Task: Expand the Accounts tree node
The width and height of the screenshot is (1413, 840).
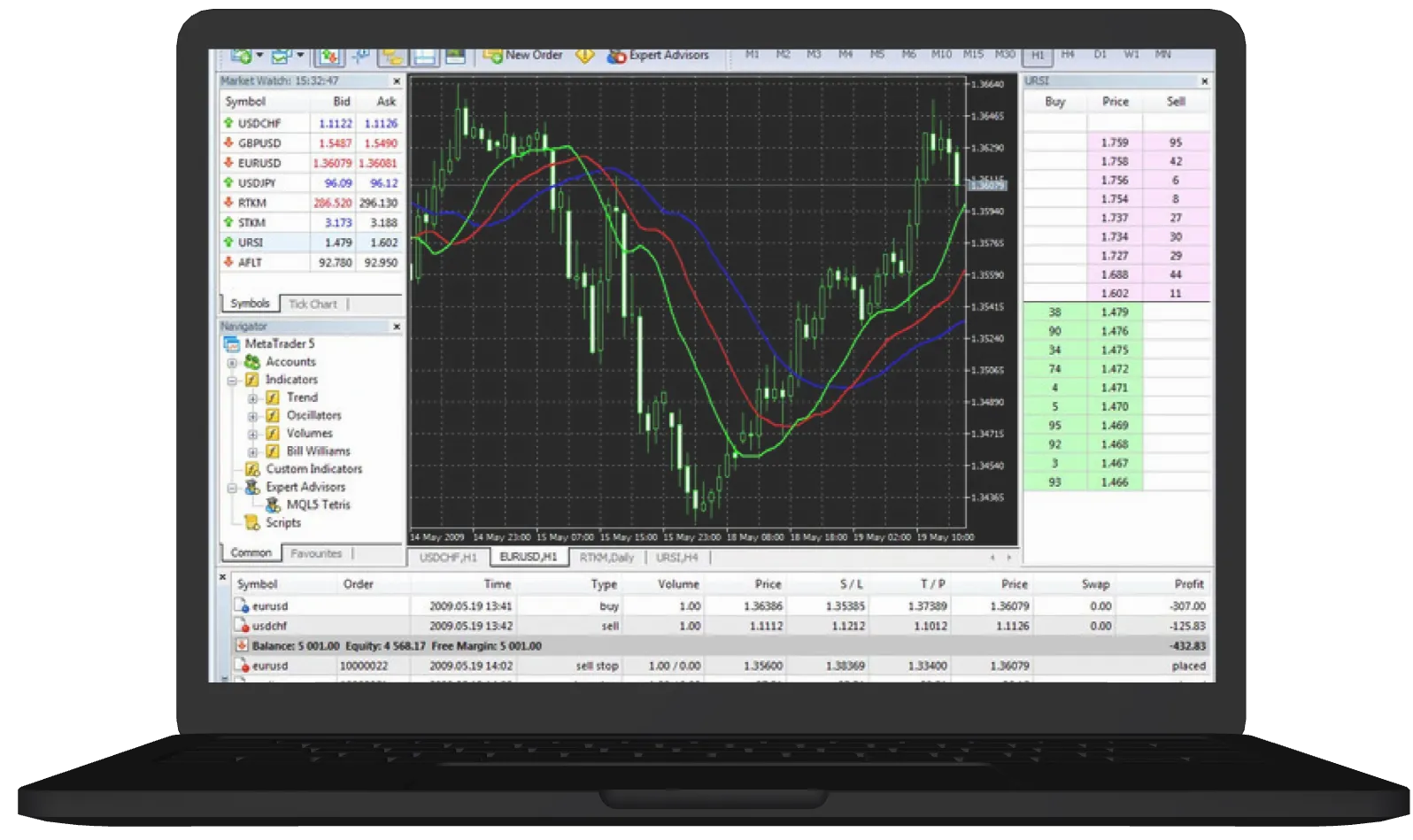Action: pyautogui.click(x=232, y=362)
